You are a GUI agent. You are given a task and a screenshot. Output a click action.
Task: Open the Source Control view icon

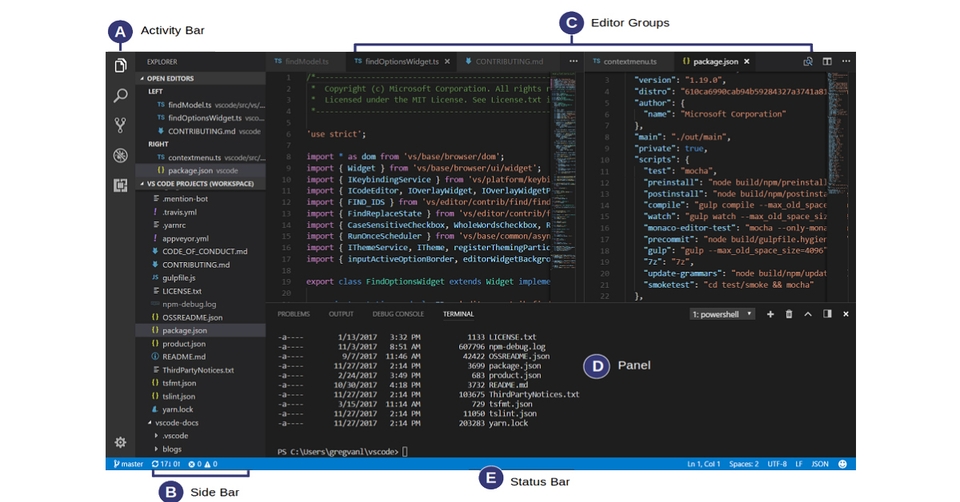click(121, 126)
